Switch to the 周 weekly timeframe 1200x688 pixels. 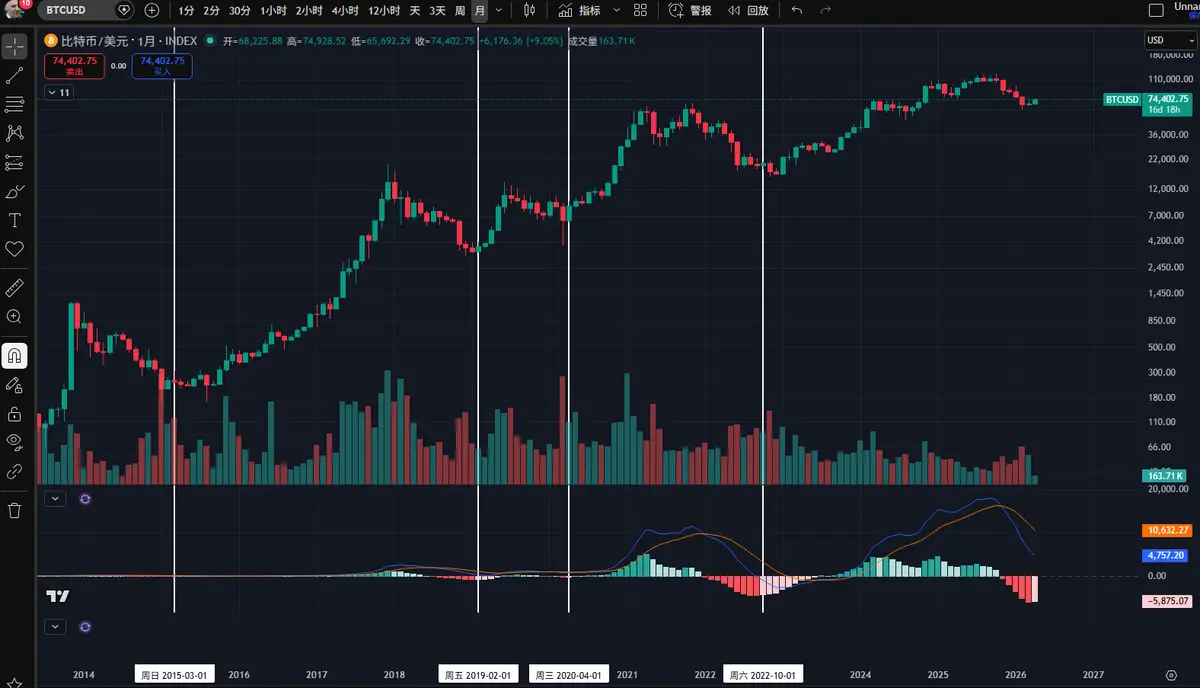[x=460, y=10]
